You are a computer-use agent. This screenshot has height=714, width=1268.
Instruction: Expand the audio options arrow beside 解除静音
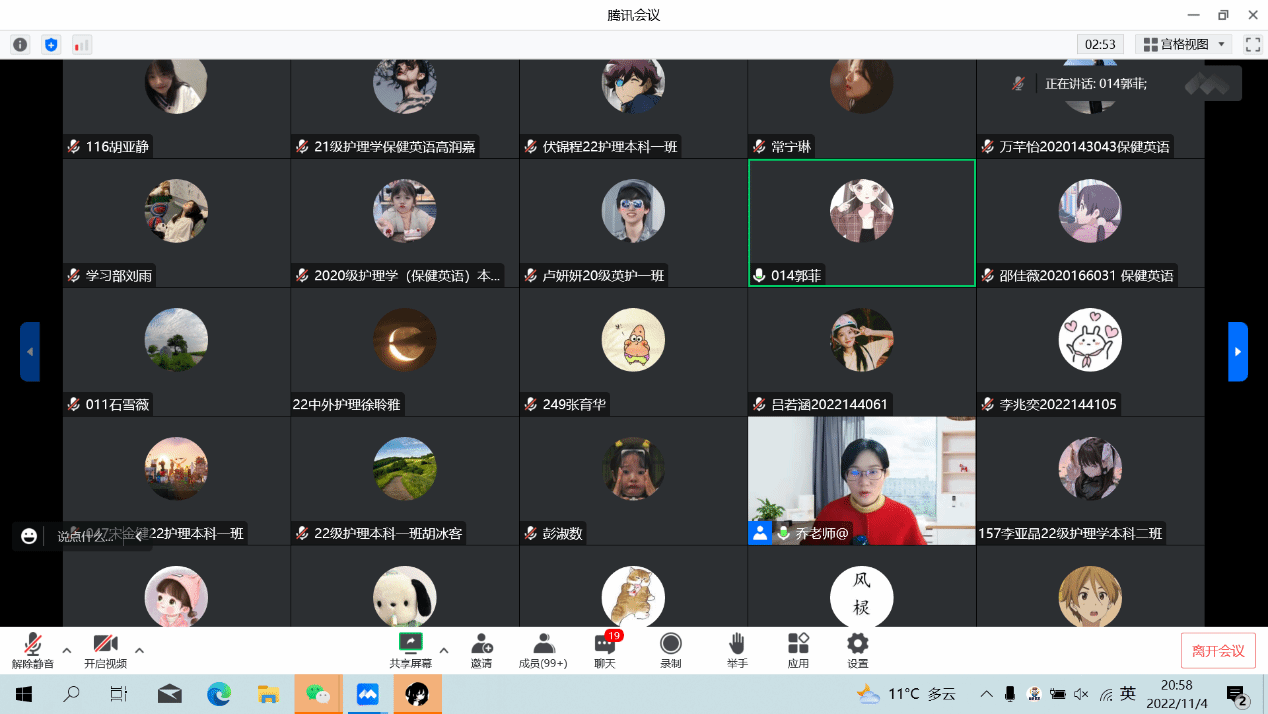point(67,650)
